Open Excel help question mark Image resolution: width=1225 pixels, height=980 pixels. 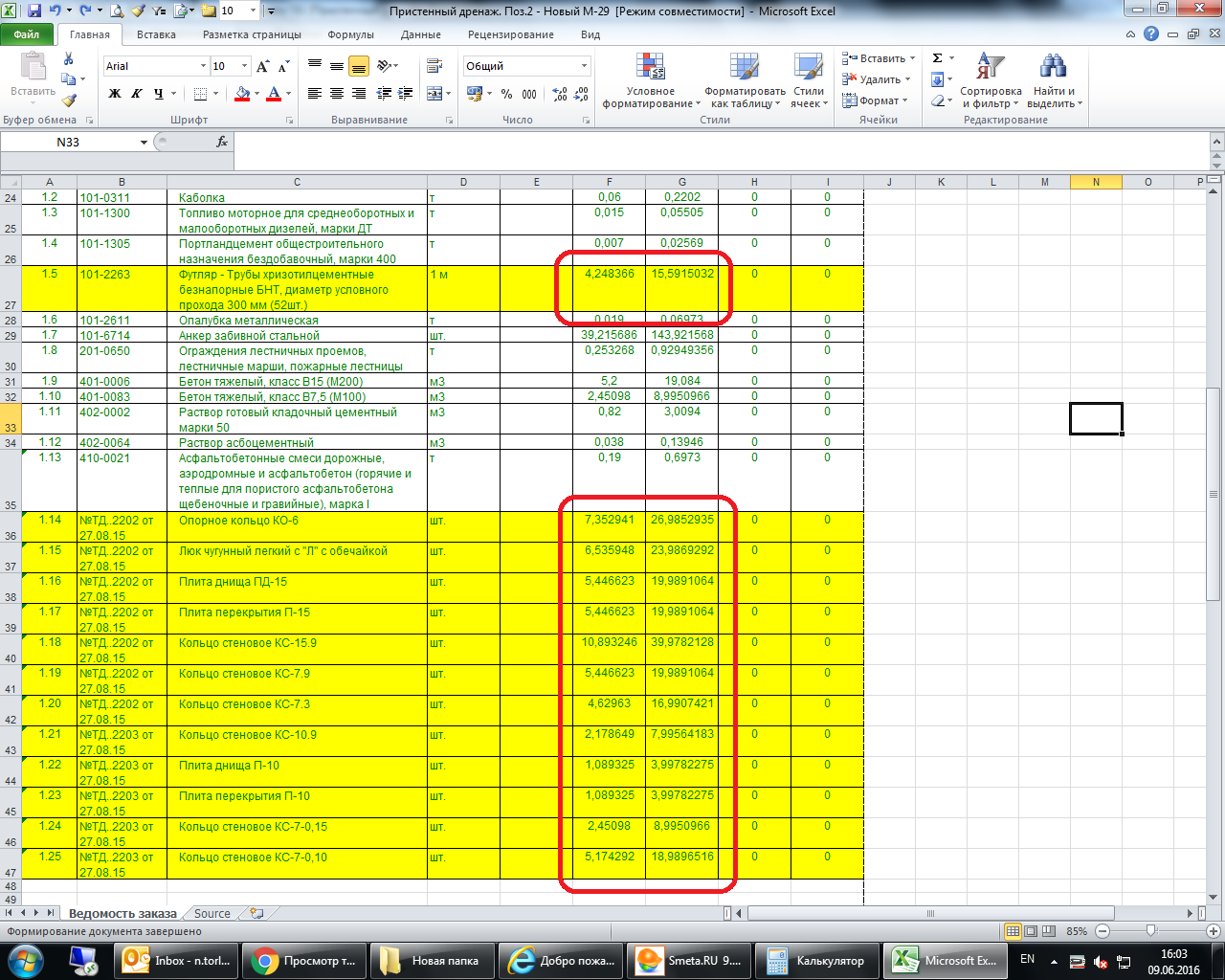tap(1151, 34)
